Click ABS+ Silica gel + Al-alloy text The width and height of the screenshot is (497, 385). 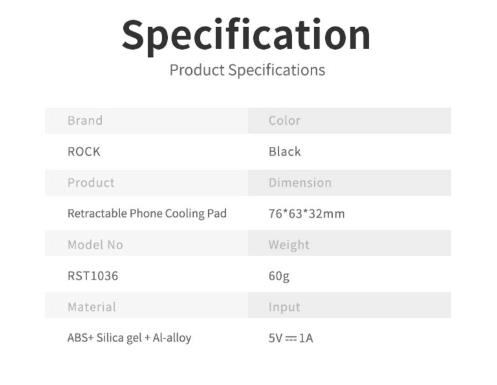click(x=129, y=338)
